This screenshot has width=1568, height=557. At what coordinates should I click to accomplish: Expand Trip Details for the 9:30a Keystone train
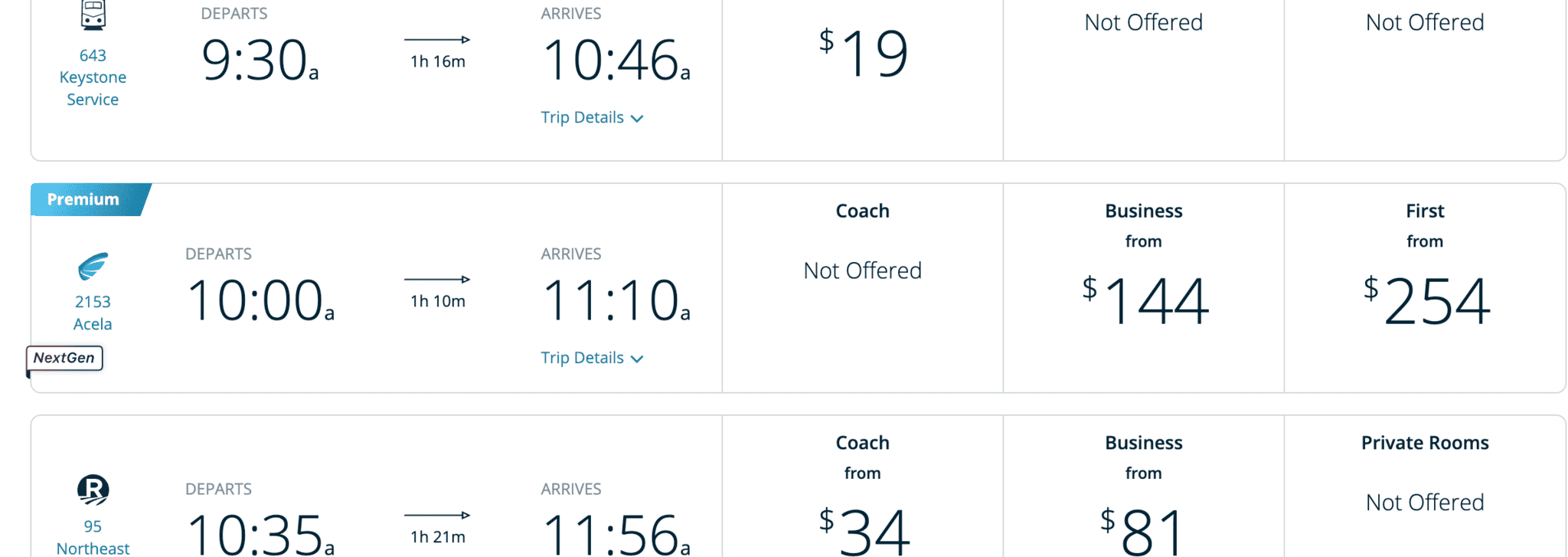(x=593, y=117)
